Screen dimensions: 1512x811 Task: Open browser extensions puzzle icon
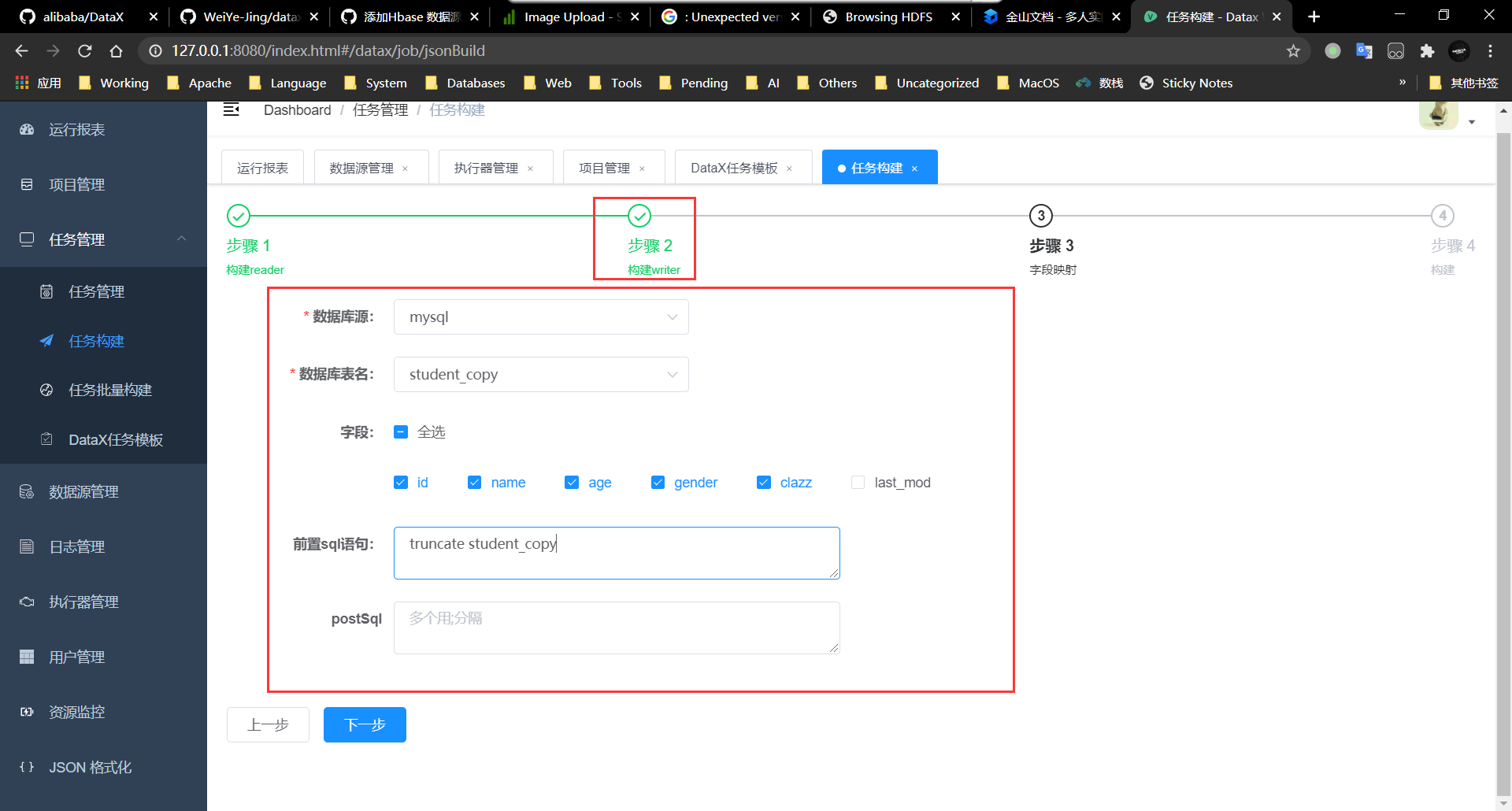pyautogui.click(x=1427, y=50)
